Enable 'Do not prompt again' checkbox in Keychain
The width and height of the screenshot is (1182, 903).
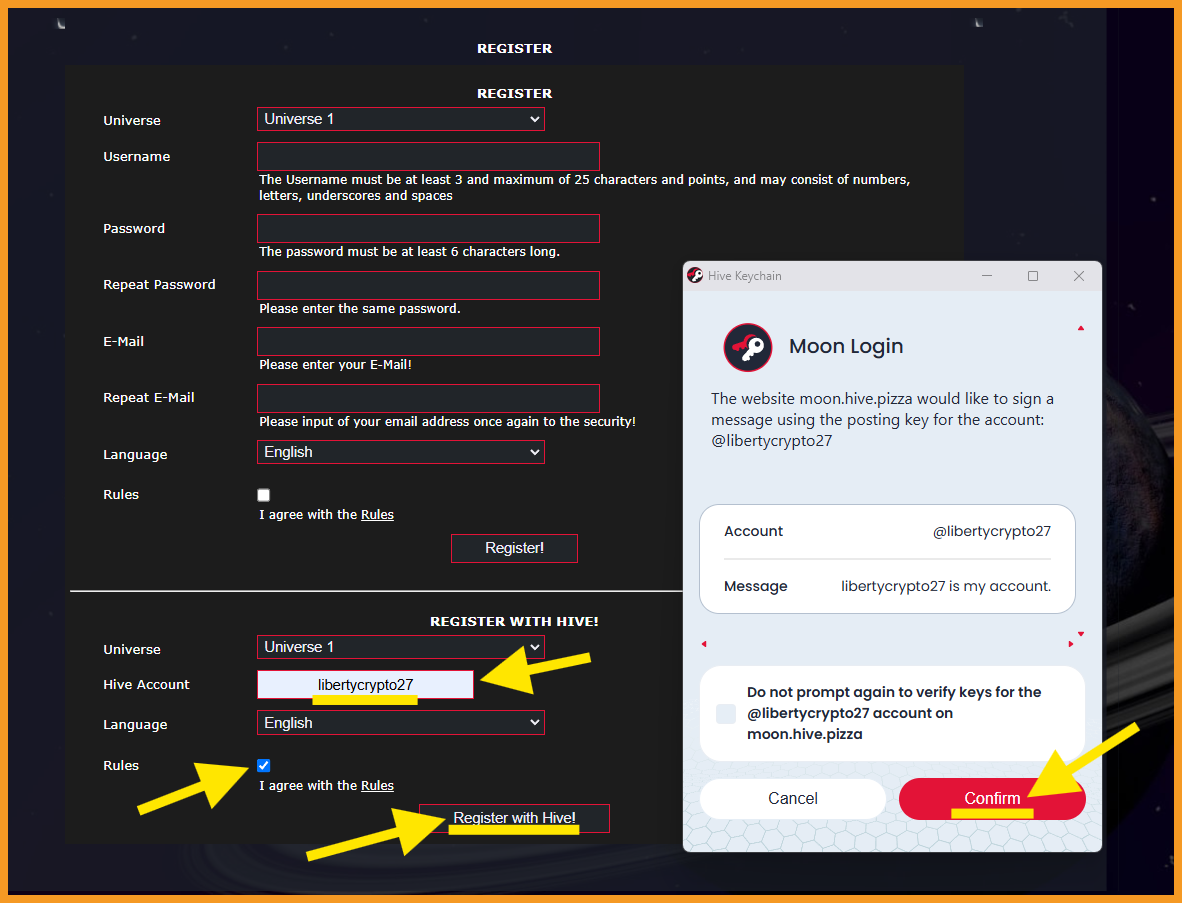tap(726, 714)
